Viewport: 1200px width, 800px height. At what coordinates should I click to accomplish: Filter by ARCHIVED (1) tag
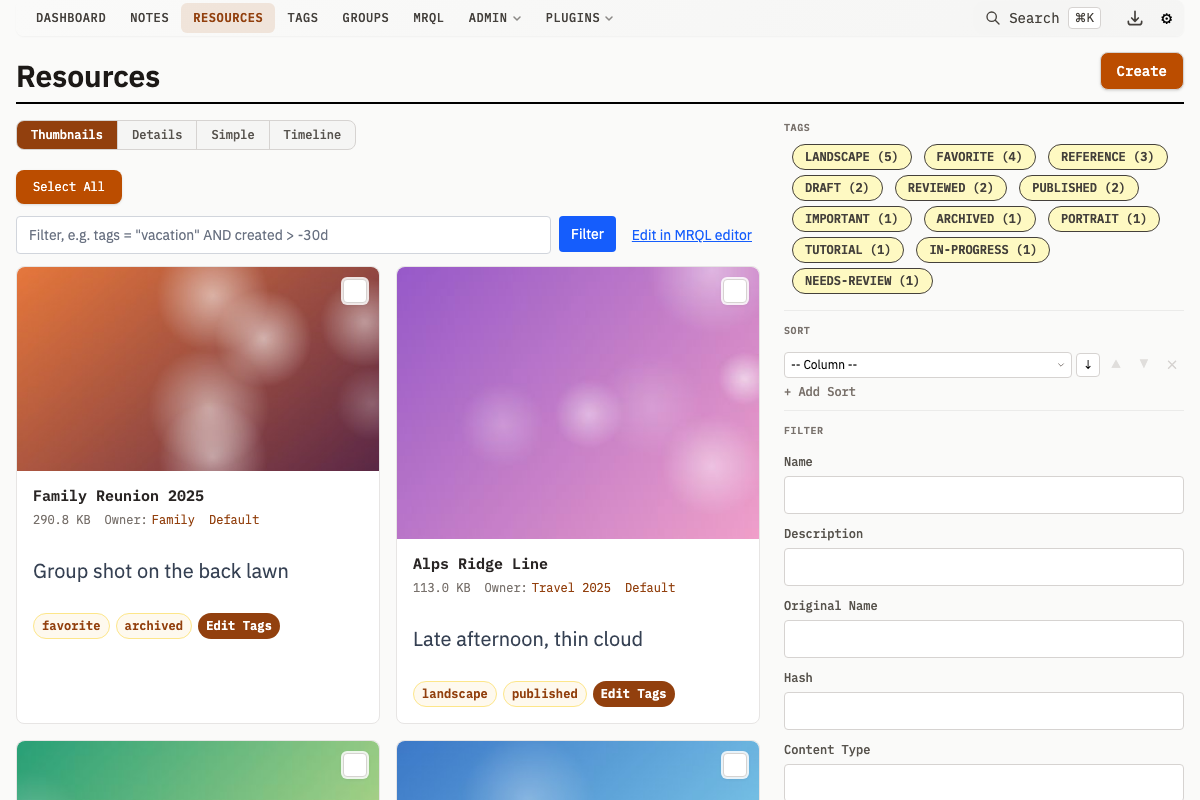(980, 219)
